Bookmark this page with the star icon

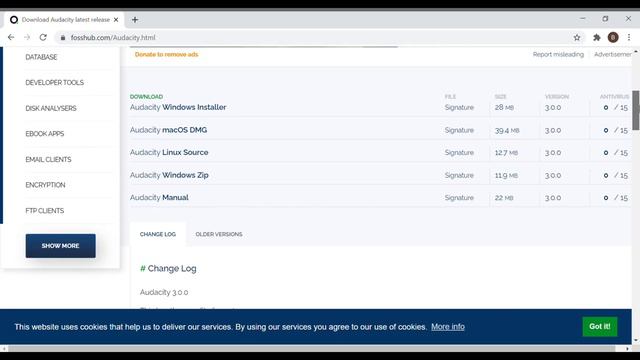(577, 38)
